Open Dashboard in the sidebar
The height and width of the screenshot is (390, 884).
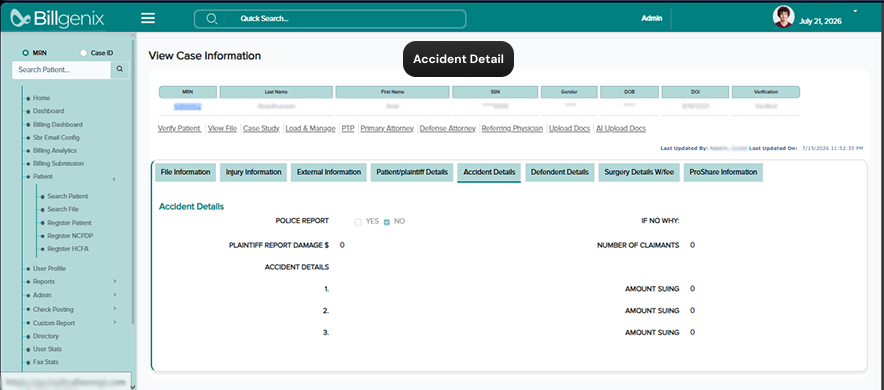[x=48, y=111]
